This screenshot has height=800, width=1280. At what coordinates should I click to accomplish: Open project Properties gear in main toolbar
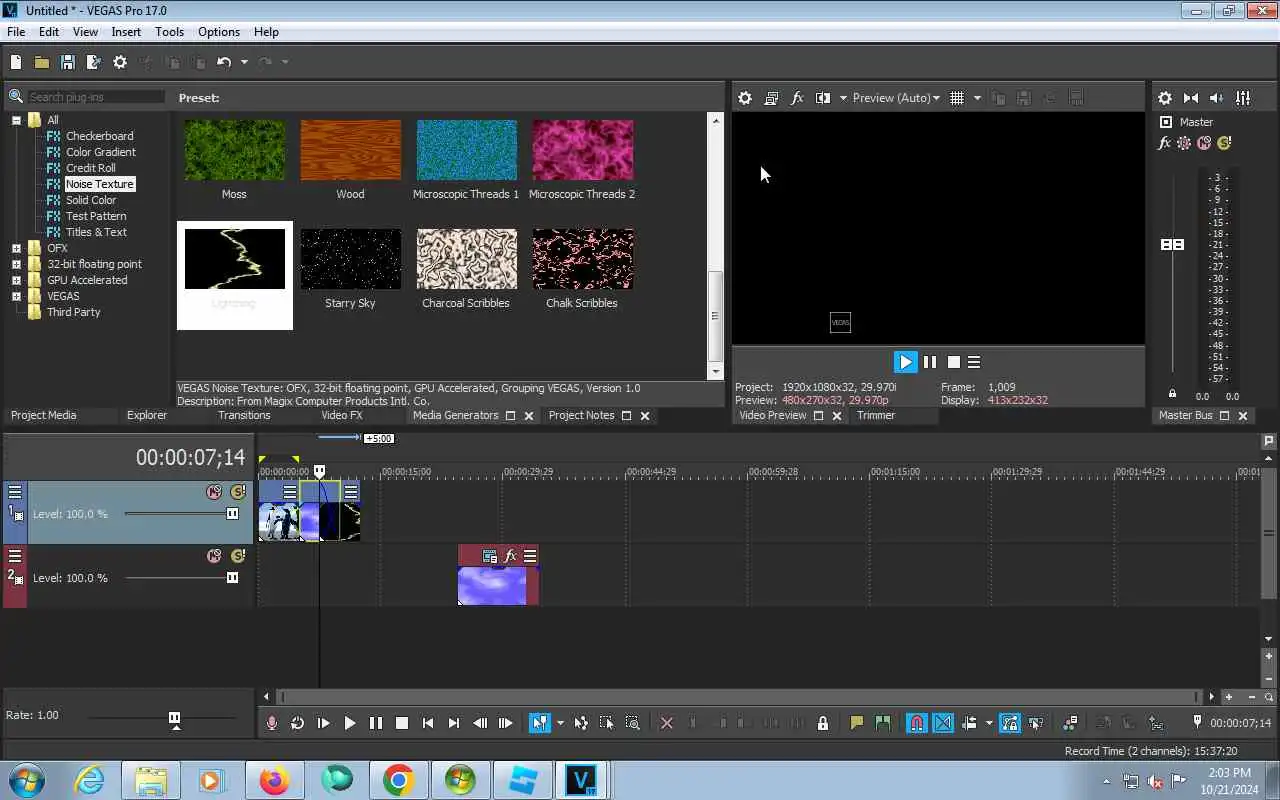(120, 62)
